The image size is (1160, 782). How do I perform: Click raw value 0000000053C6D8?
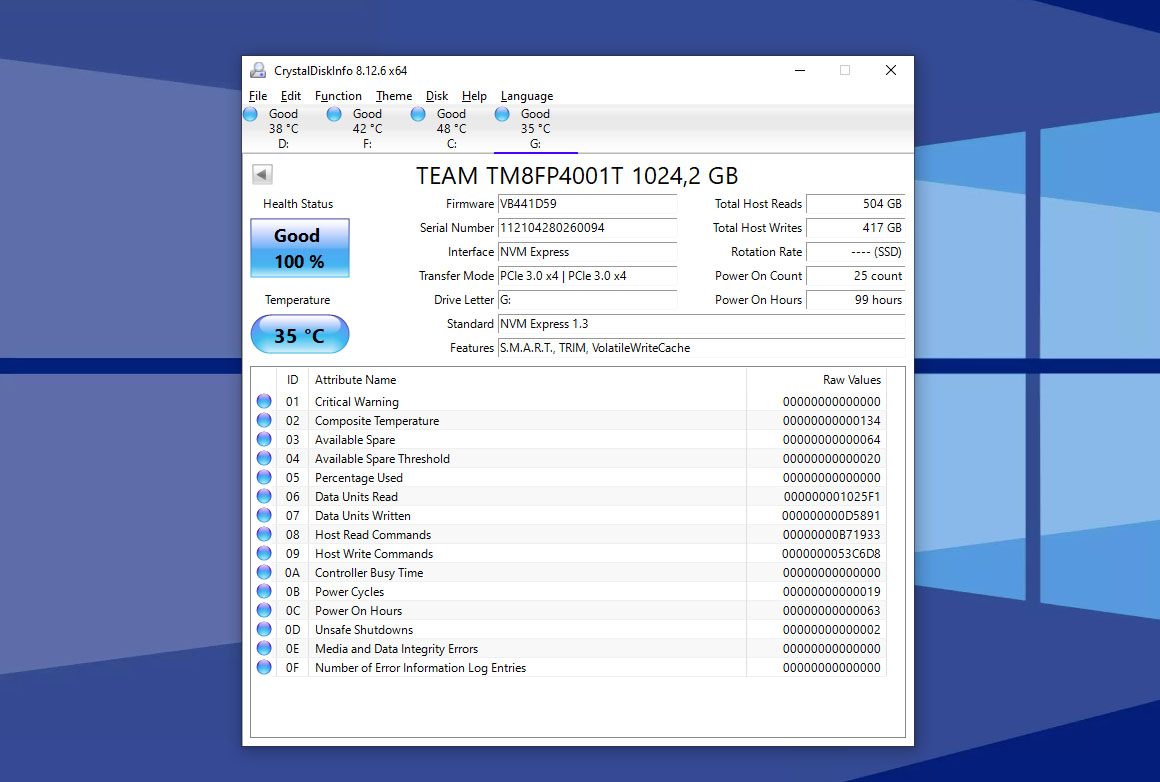coord(831,553)
